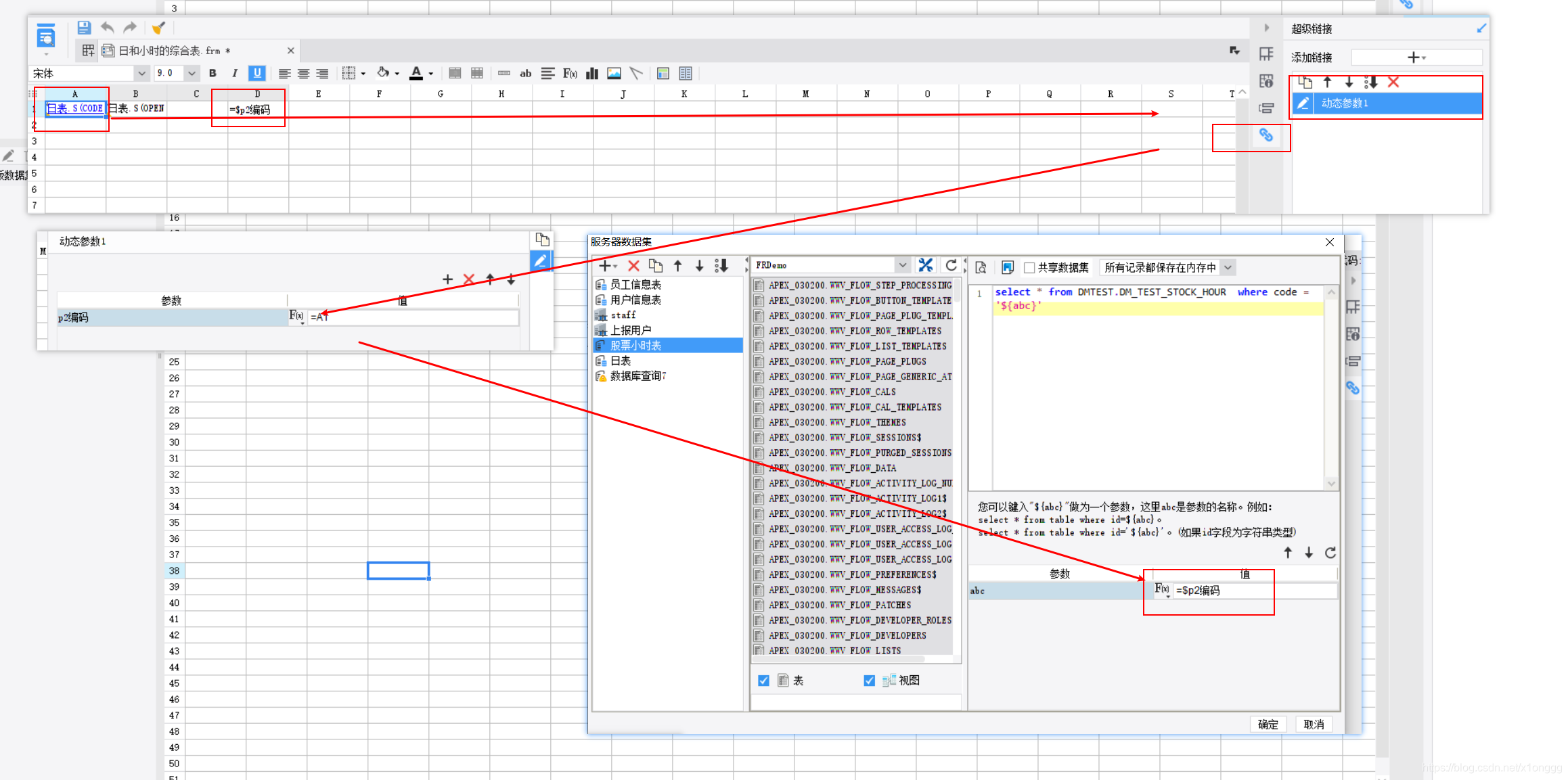
Task: Click the save icon in top toolbar
Action: click(84, 28)
